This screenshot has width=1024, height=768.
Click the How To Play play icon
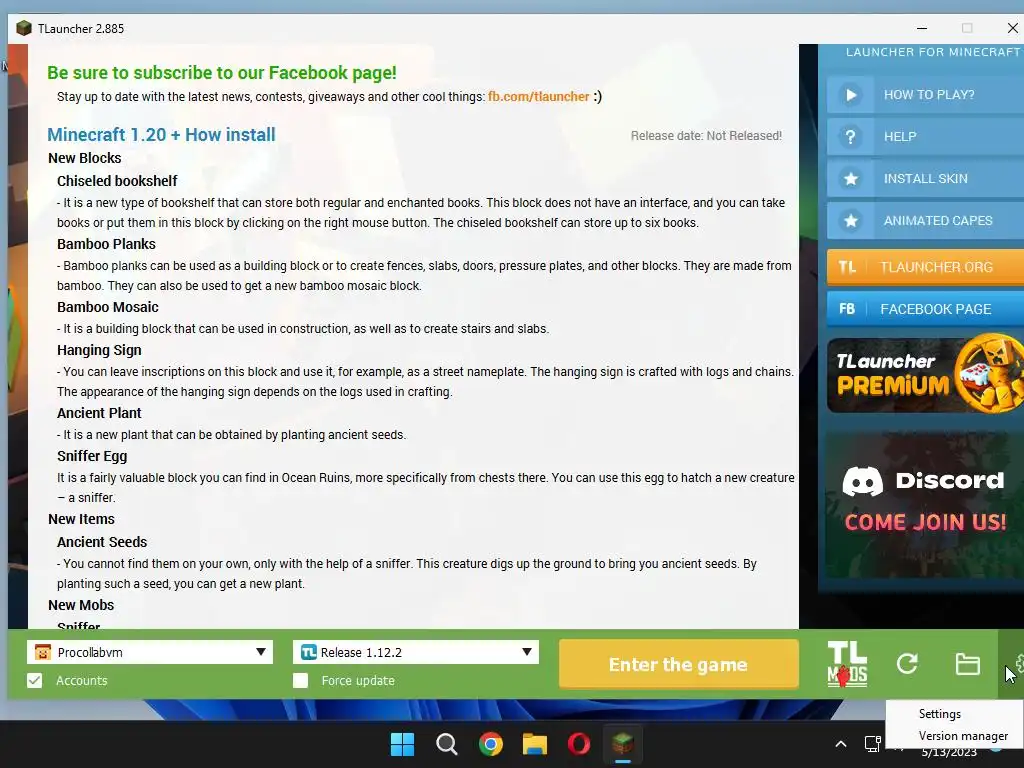[x=850, y=95]
